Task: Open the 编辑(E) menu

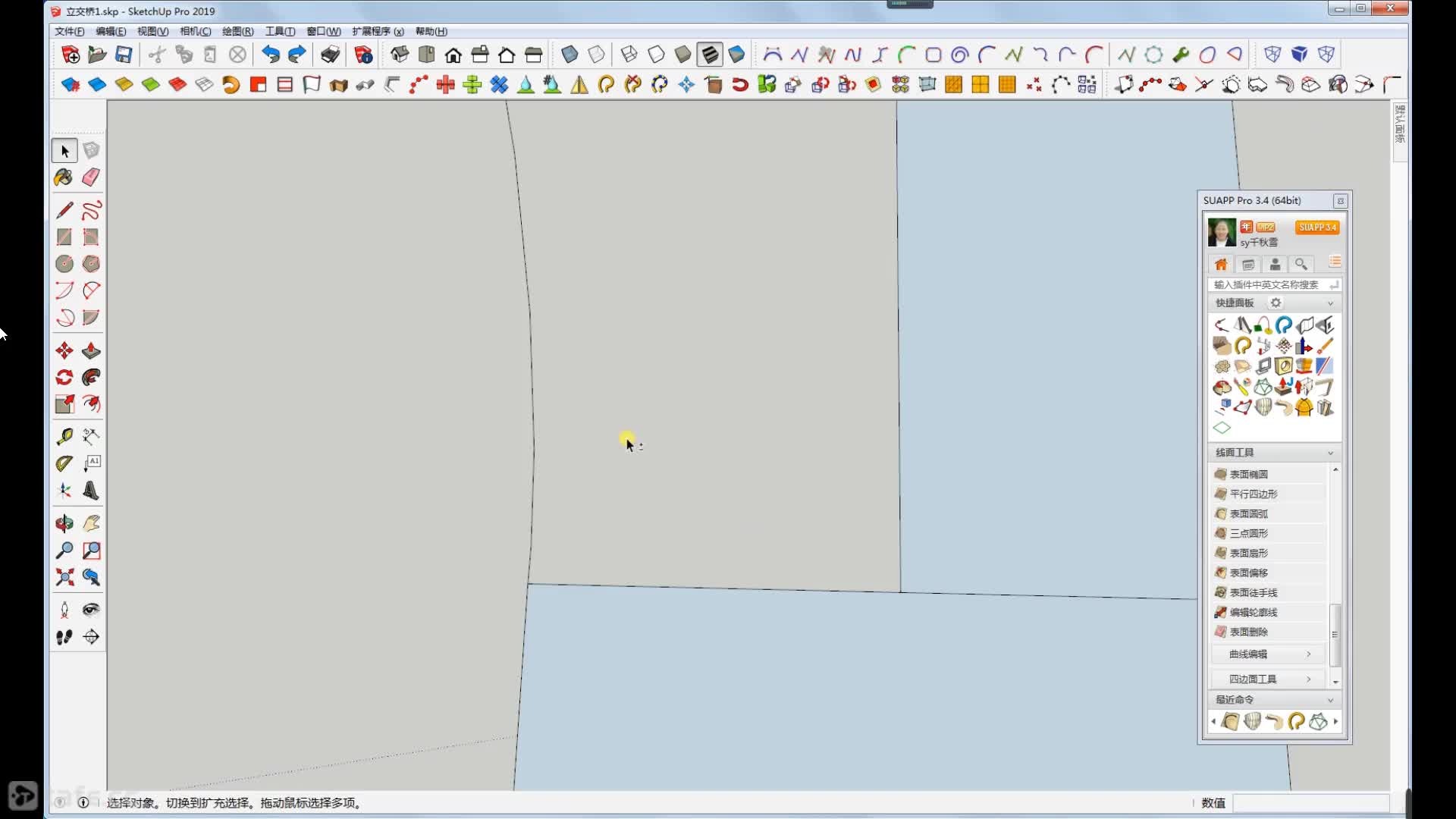Action: point(111,31)
